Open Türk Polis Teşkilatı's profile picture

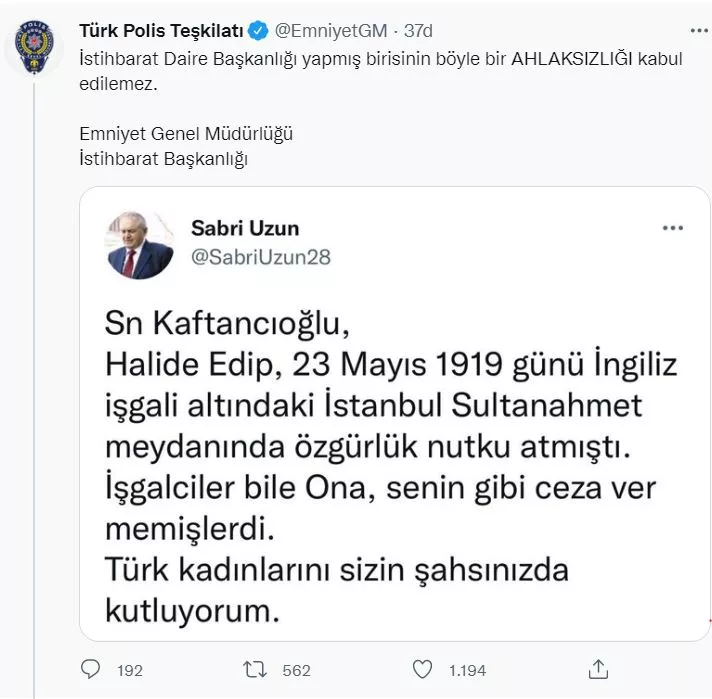[x=36, y=48]
